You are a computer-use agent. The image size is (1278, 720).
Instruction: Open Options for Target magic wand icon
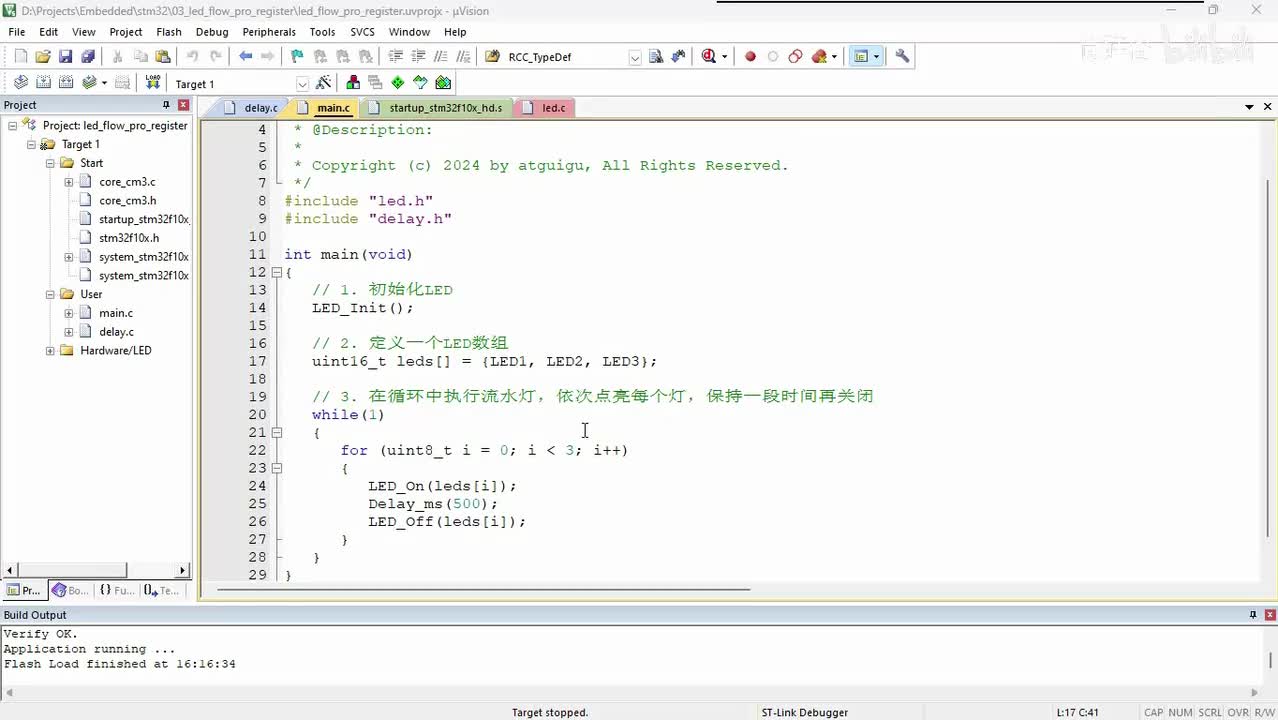pos(324,83)
